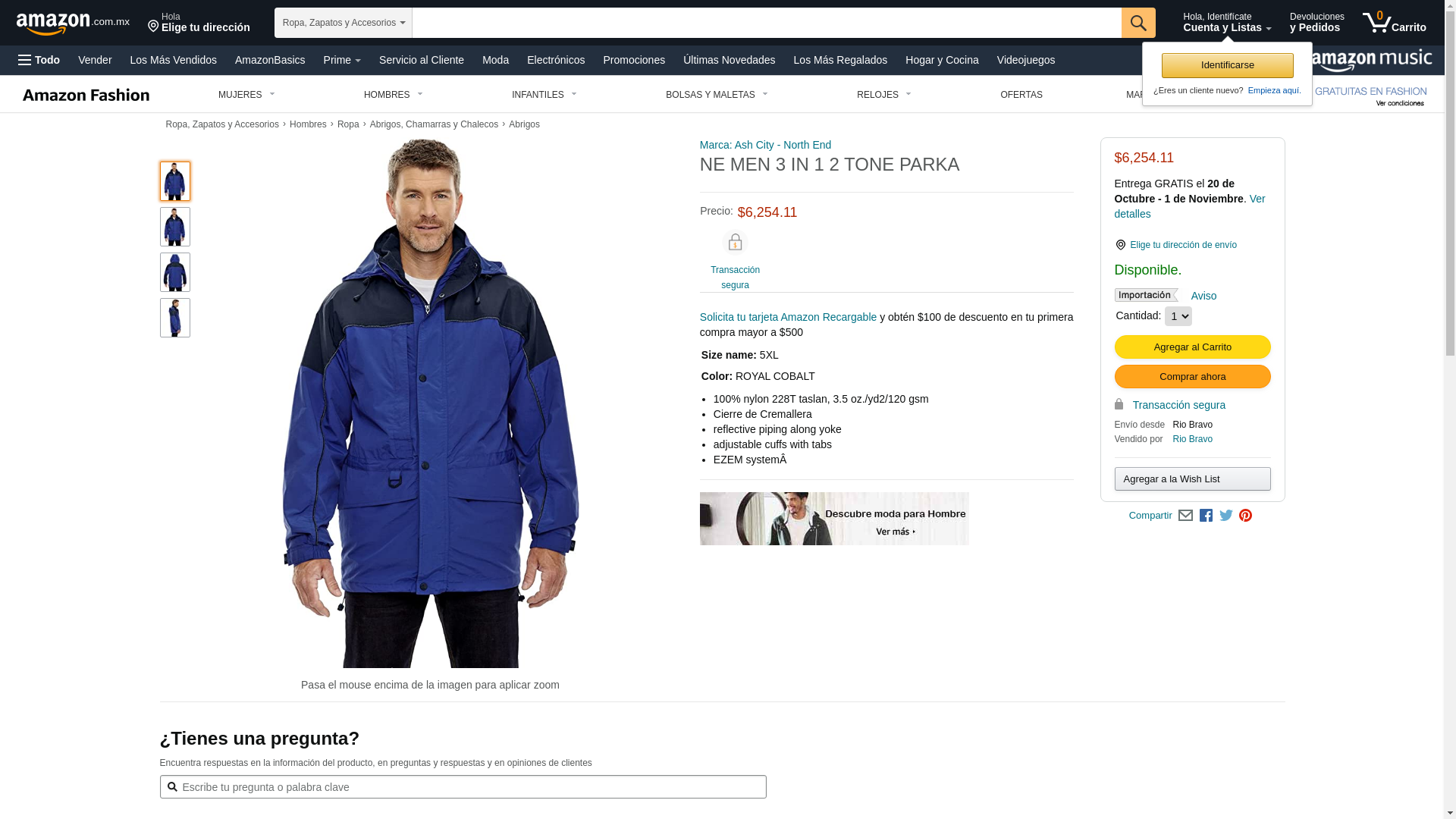The height and width of the screenshot is (819, 1456).
Task: Share product on Twitter icon
Action: [1226, 516]
